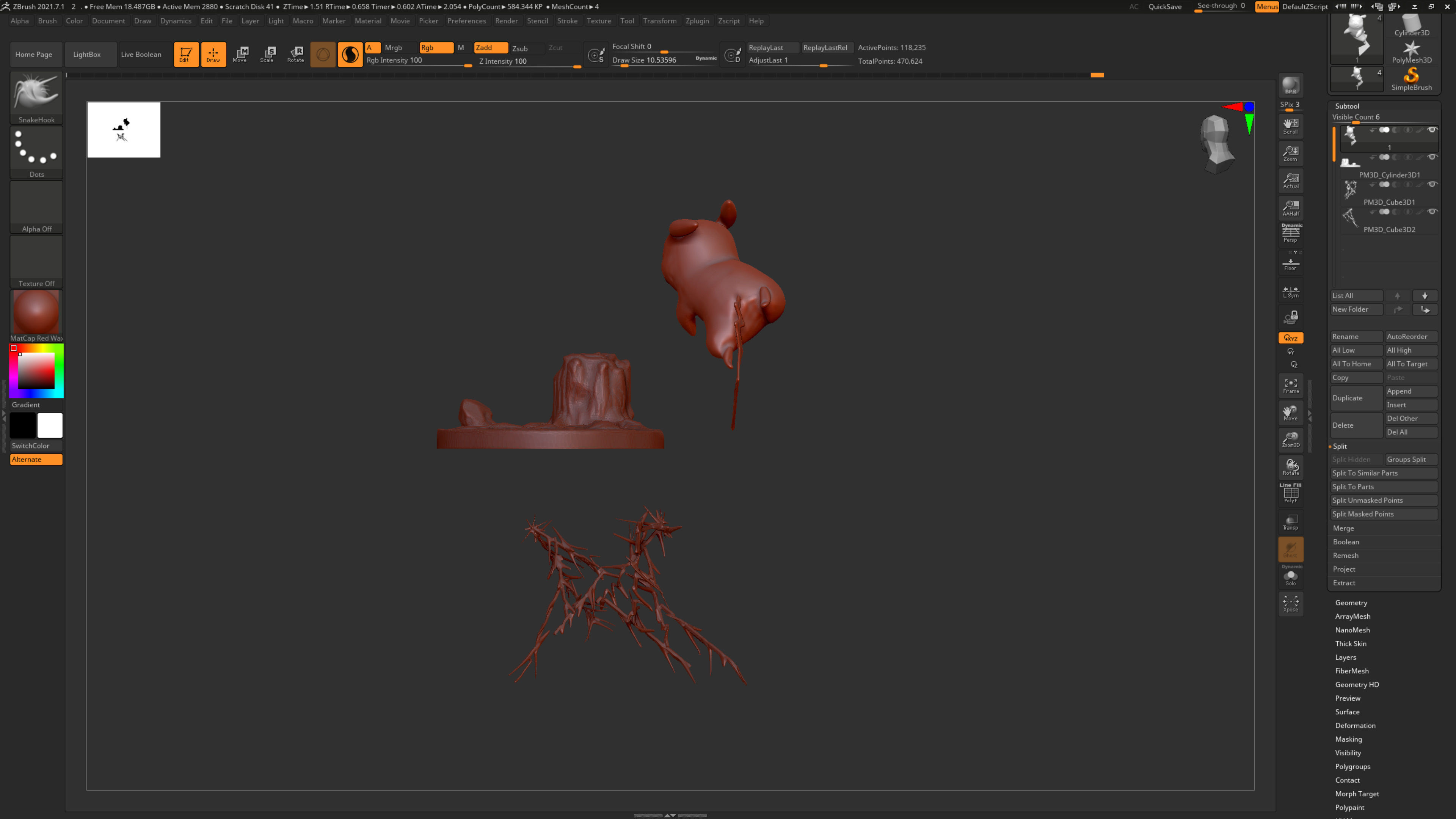The width and height of the screenshot is (1456, 819).
Task: Collapse the Split section
Action: tap(1340, 446)
